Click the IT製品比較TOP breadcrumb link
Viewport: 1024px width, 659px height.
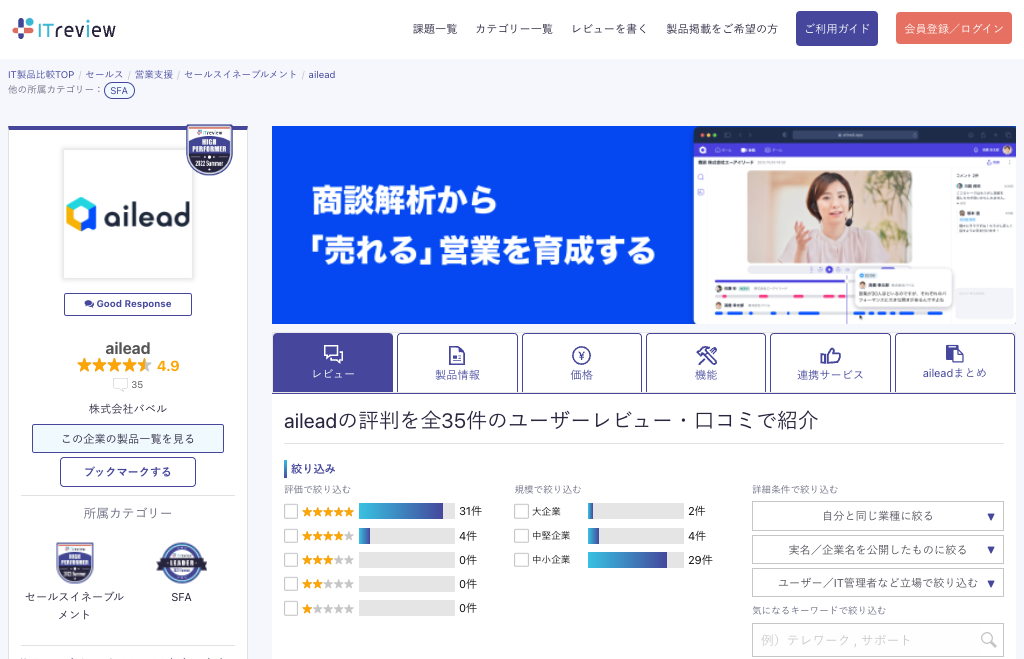[x=41, y=74]
